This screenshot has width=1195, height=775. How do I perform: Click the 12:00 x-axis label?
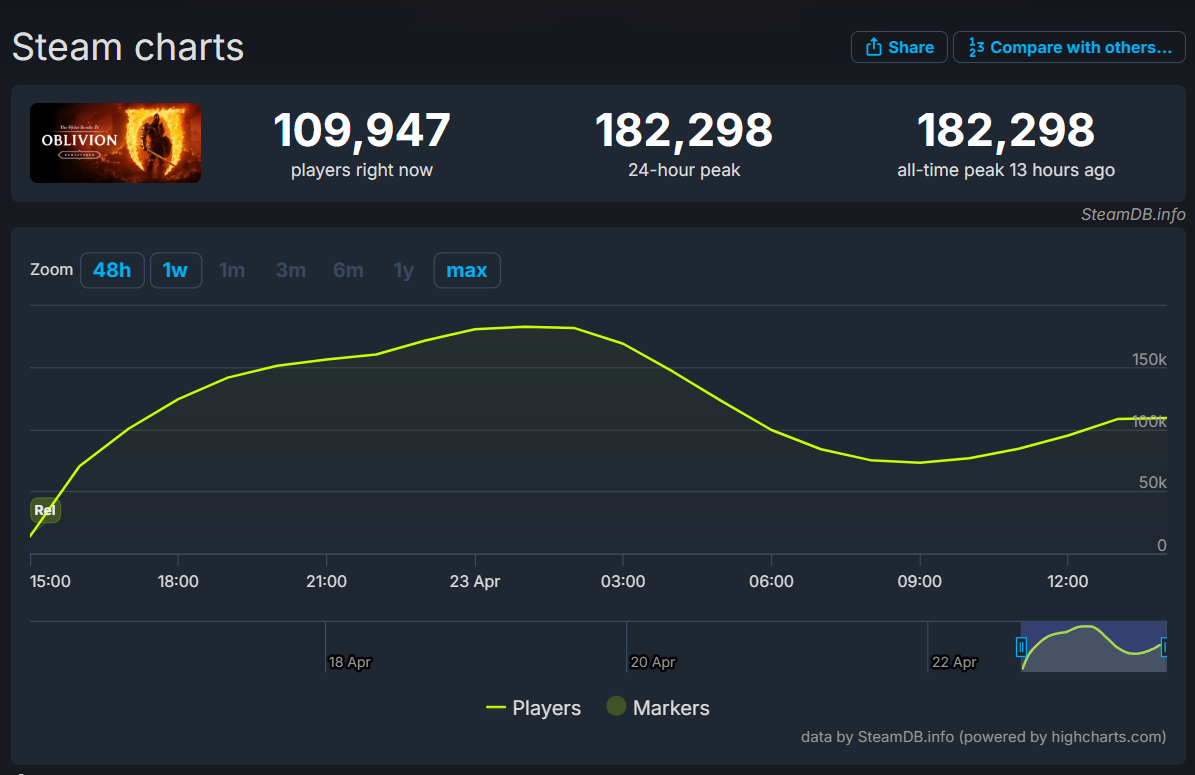pos(1068,581)
